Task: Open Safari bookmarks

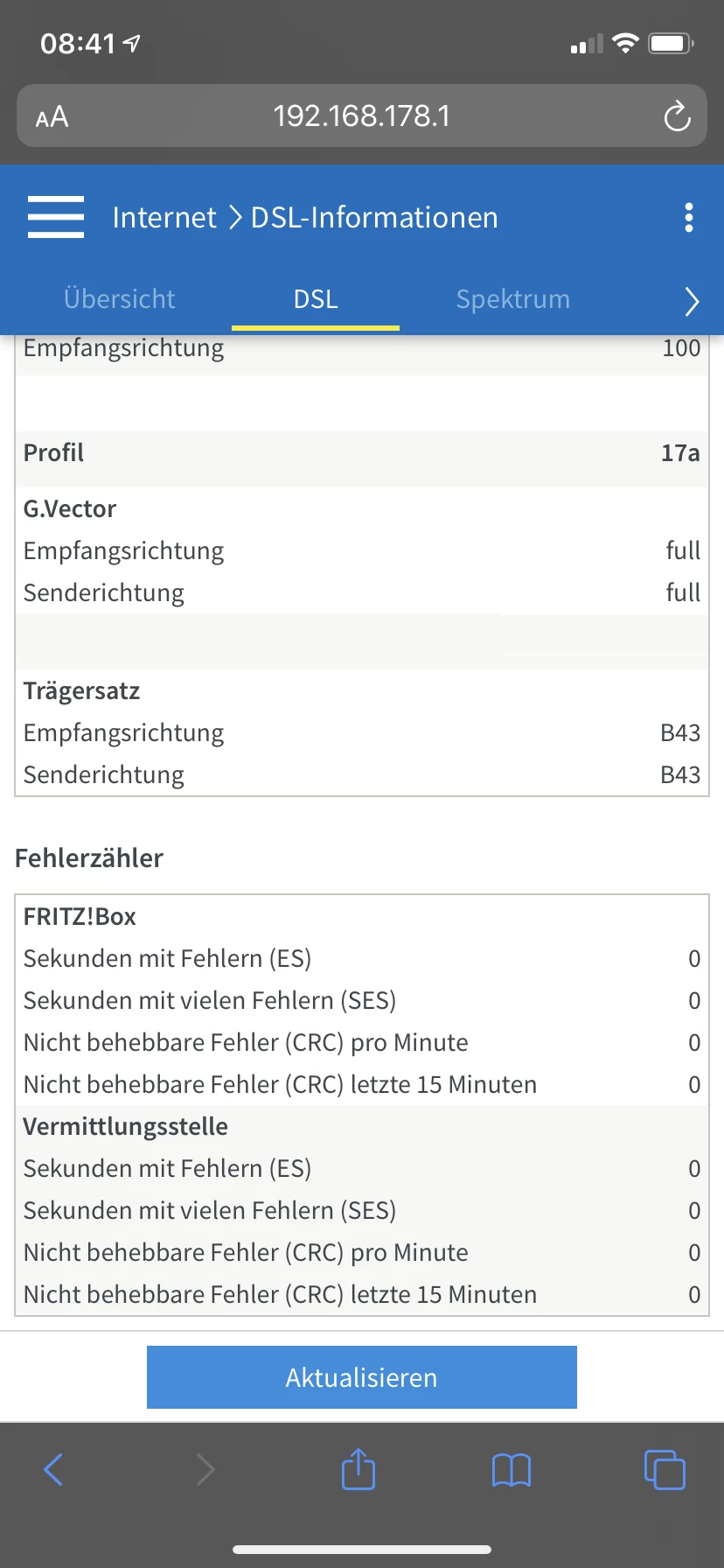Action: pos(512,1470)
